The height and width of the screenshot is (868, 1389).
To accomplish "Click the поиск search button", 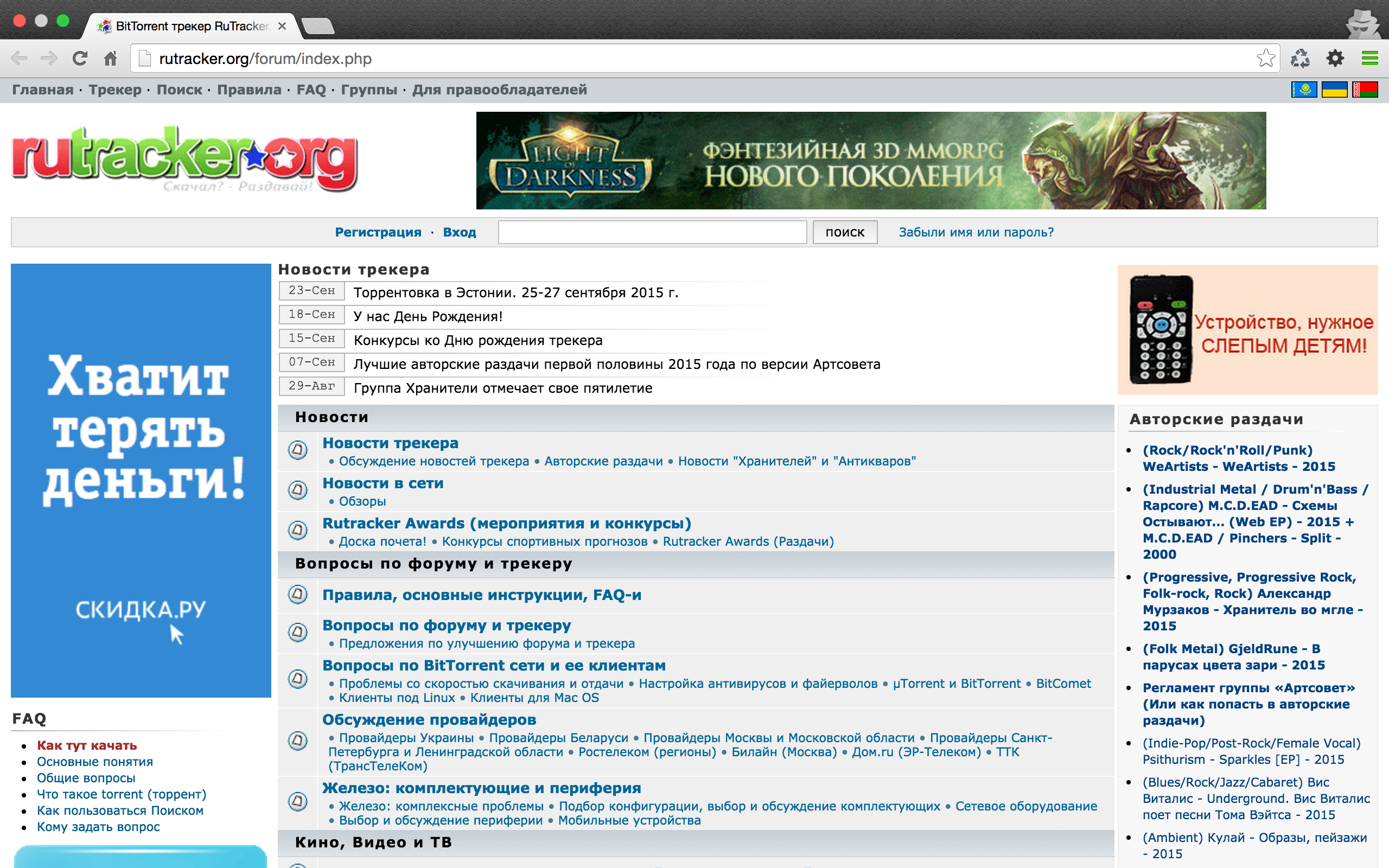I will click(845, 232).
